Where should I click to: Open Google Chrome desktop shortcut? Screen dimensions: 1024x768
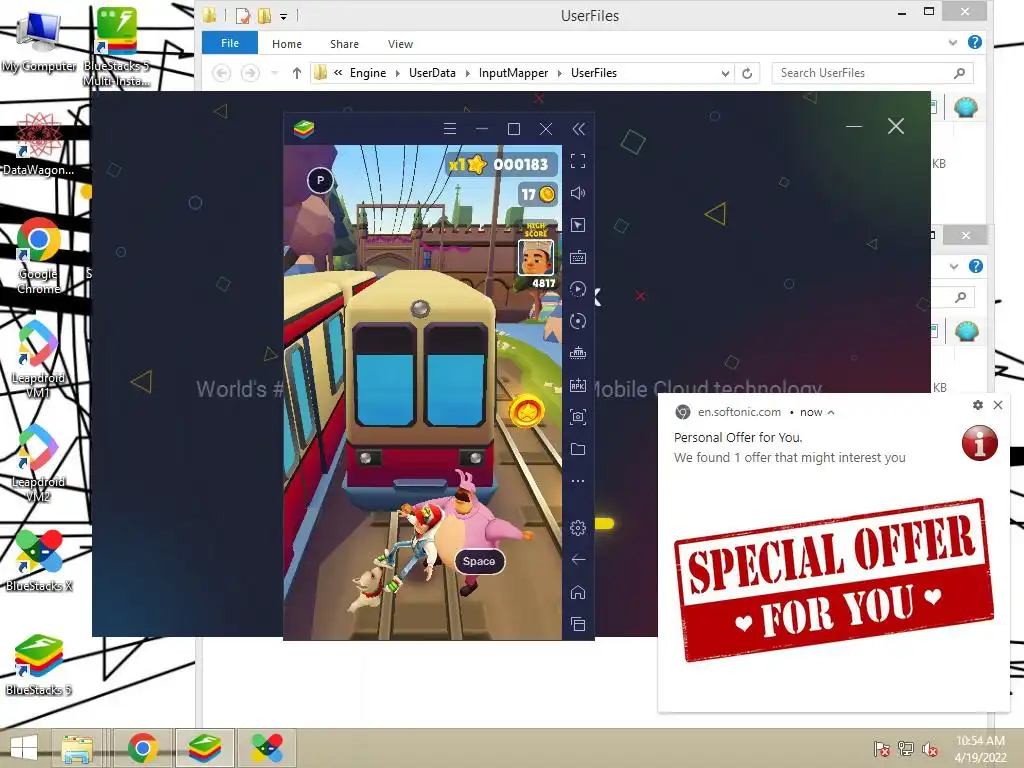[x=39, y=256]
